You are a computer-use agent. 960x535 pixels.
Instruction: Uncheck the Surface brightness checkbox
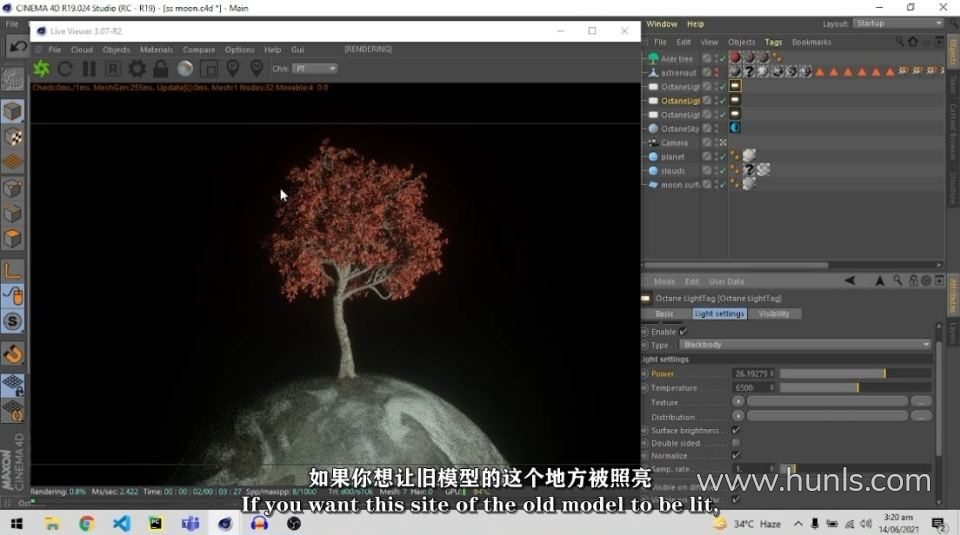(x=736, y=430)
